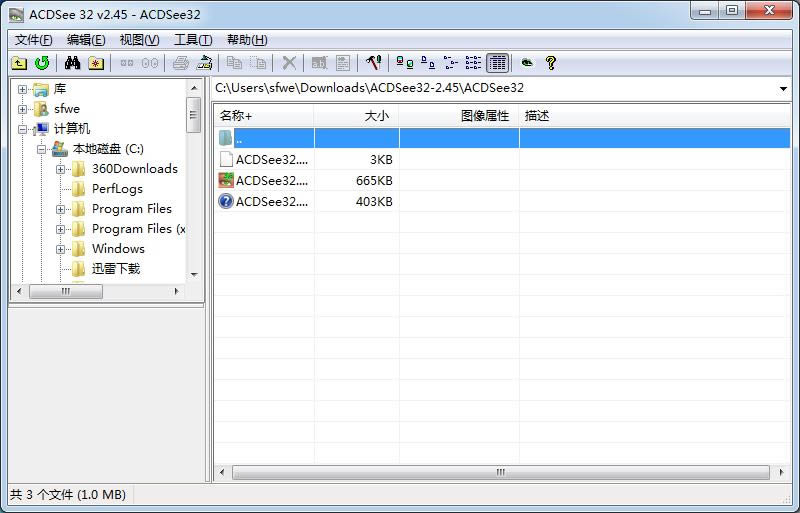Click the greyed second double-circle icon

(150, 63)
